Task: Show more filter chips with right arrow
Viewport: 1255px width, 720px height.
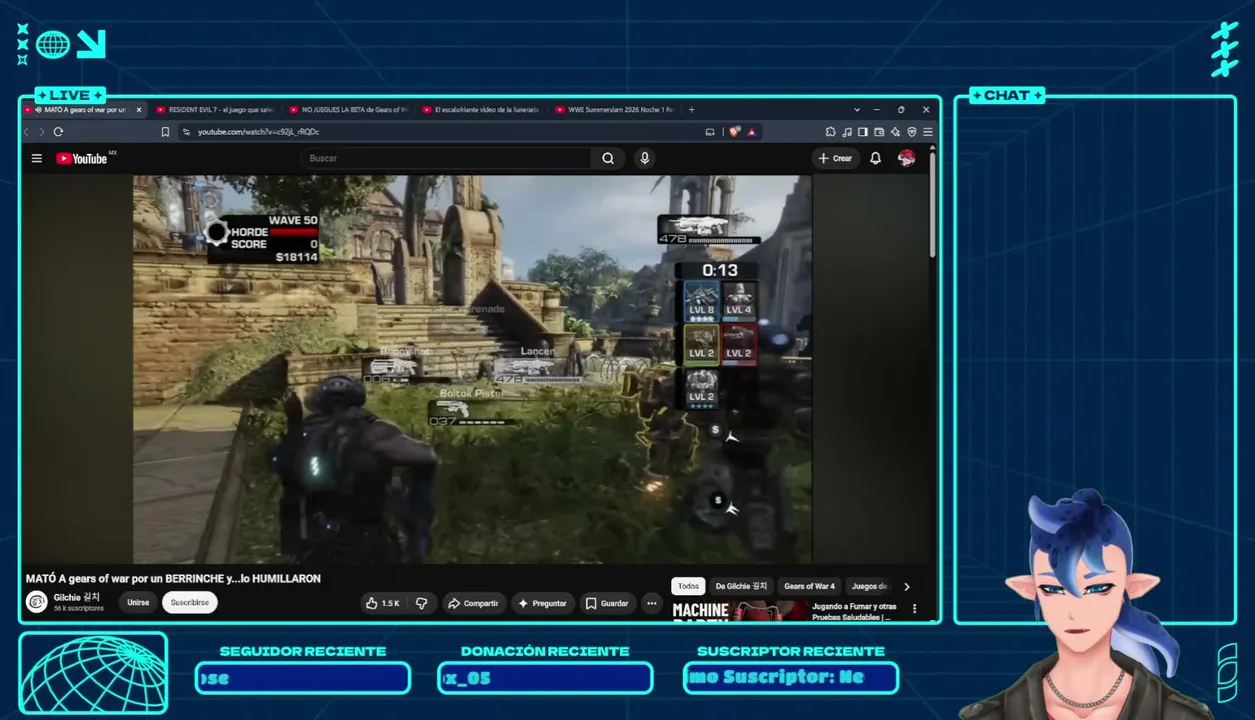Action: pyautogui.click(x=907, y=587)
